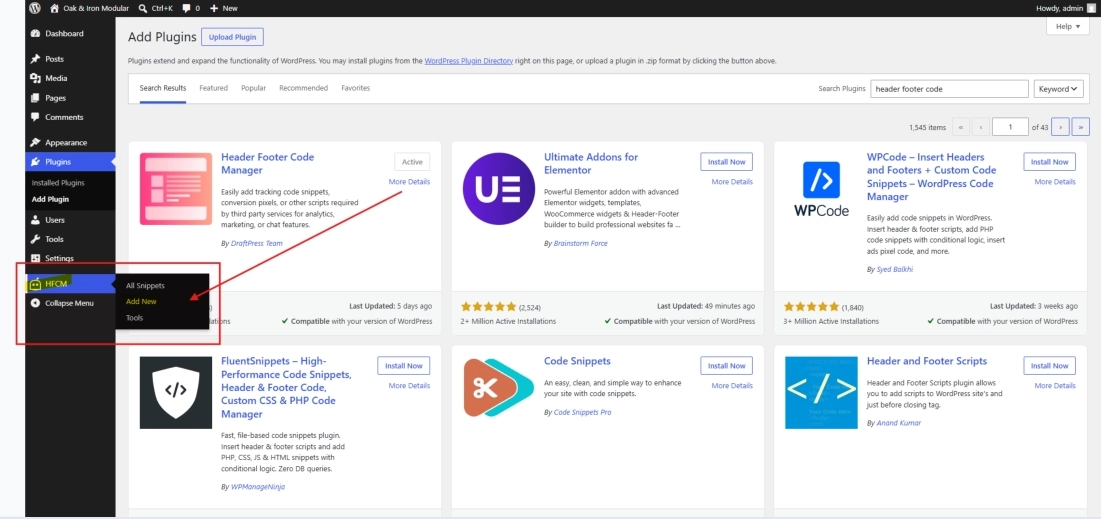Click the + New admin bar item
Image resolution: width=1101 pixels, height=519 pixels.
pyautogui.click(x=224, y=8)
